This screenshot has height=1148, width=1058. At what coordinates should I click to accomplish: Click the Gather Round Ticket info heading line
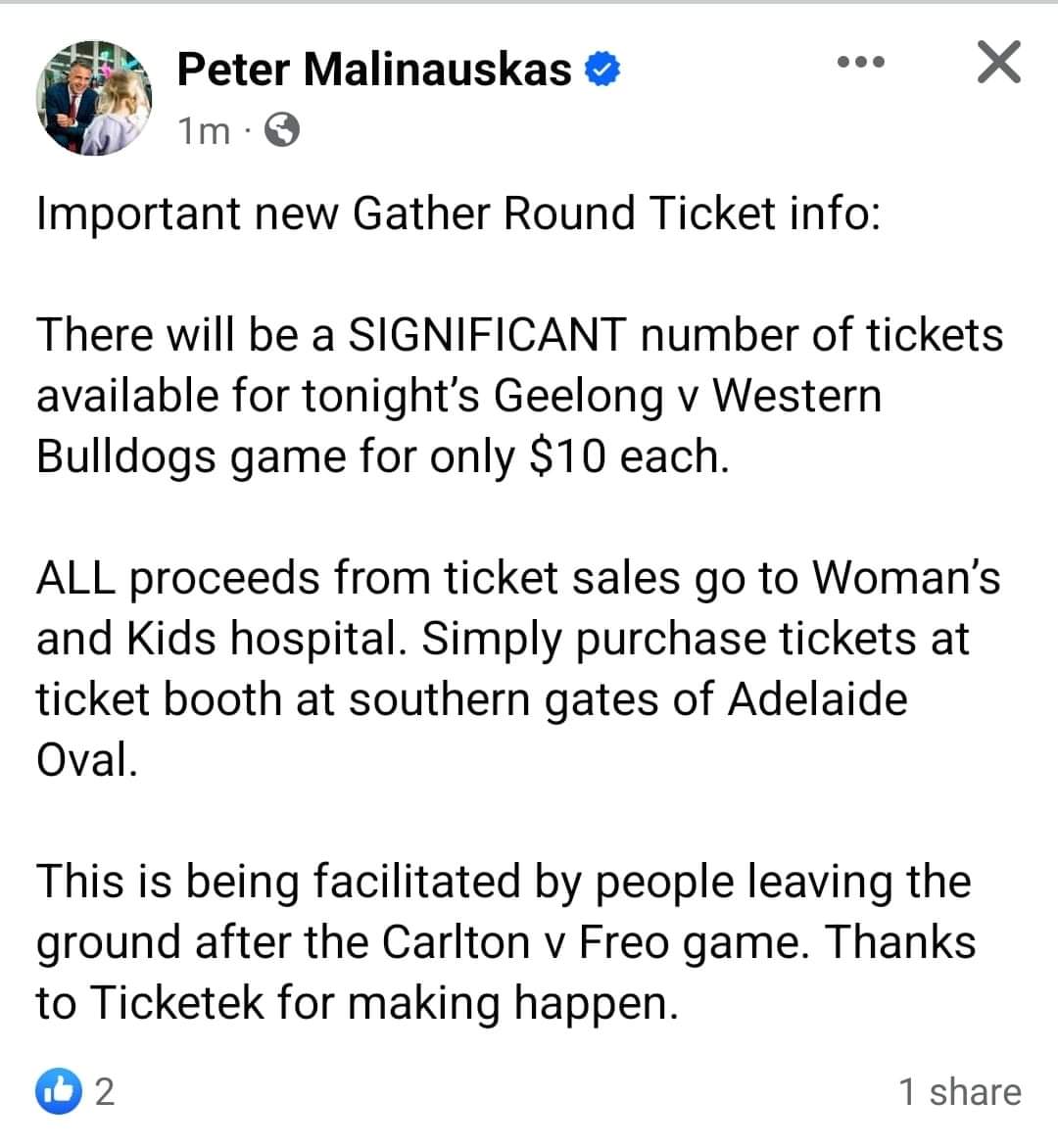click(457, 214)
